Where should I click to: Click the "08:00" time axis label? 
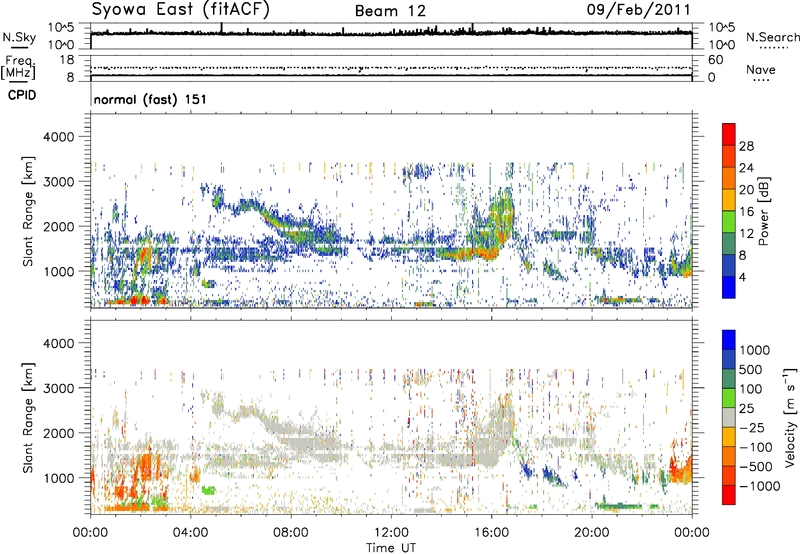pos(291,533)
